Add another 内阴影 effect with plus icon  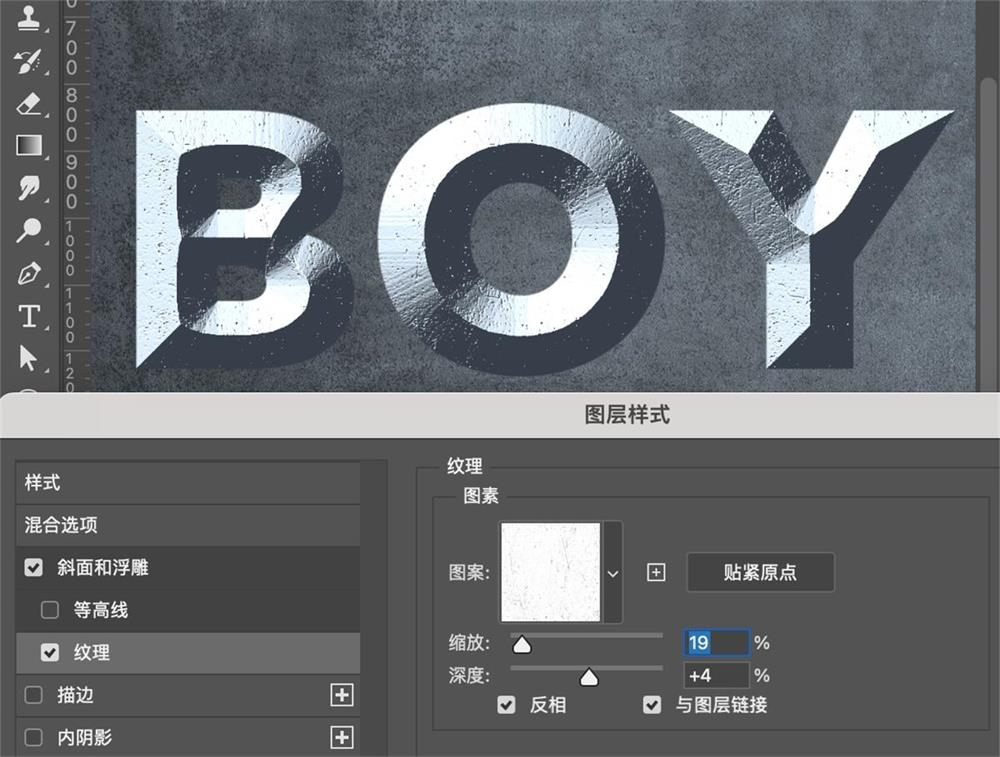(342, 737)
